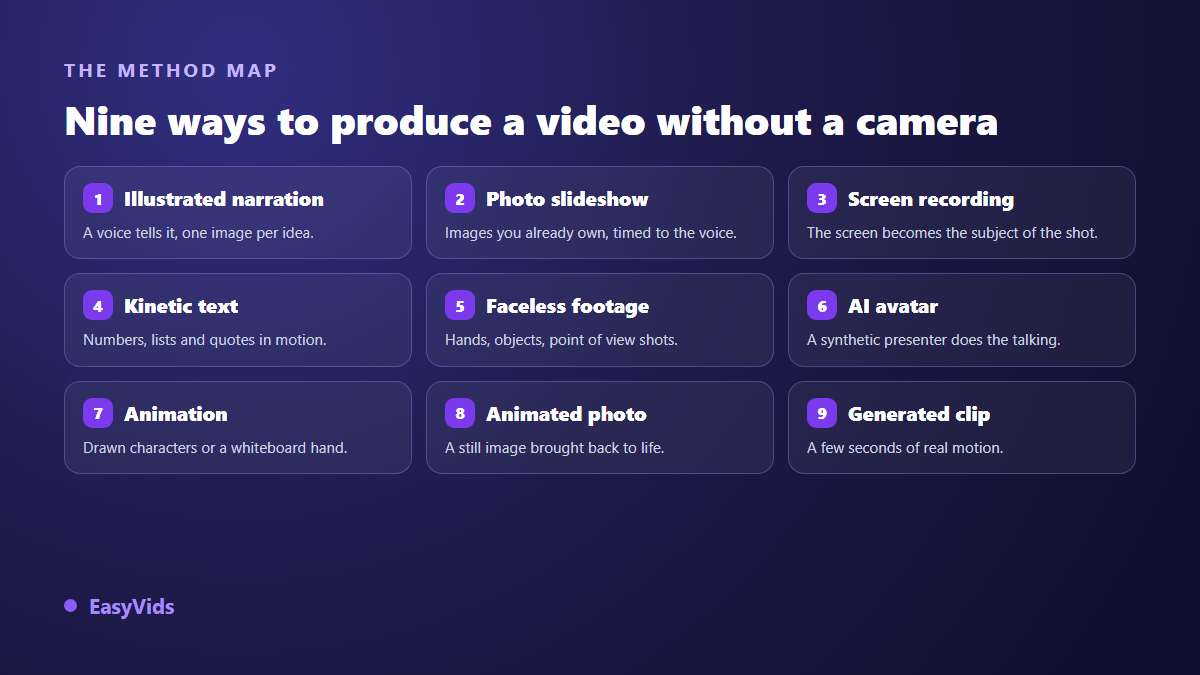This screenshot has height=675, width=1200.
Task: Select the 'Animation' card title
Action: click(x=176, y=414)
